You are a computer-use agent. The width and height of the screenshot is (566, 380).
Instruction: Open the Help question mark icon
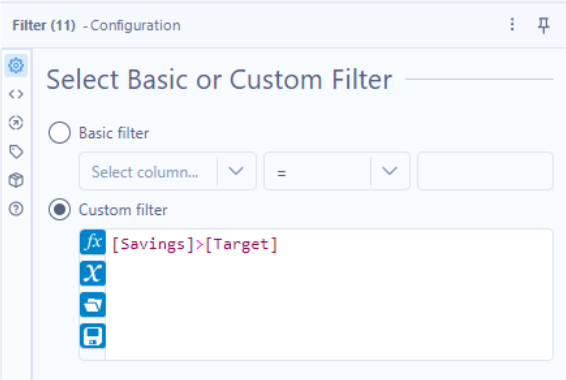(x=16, y=209)
